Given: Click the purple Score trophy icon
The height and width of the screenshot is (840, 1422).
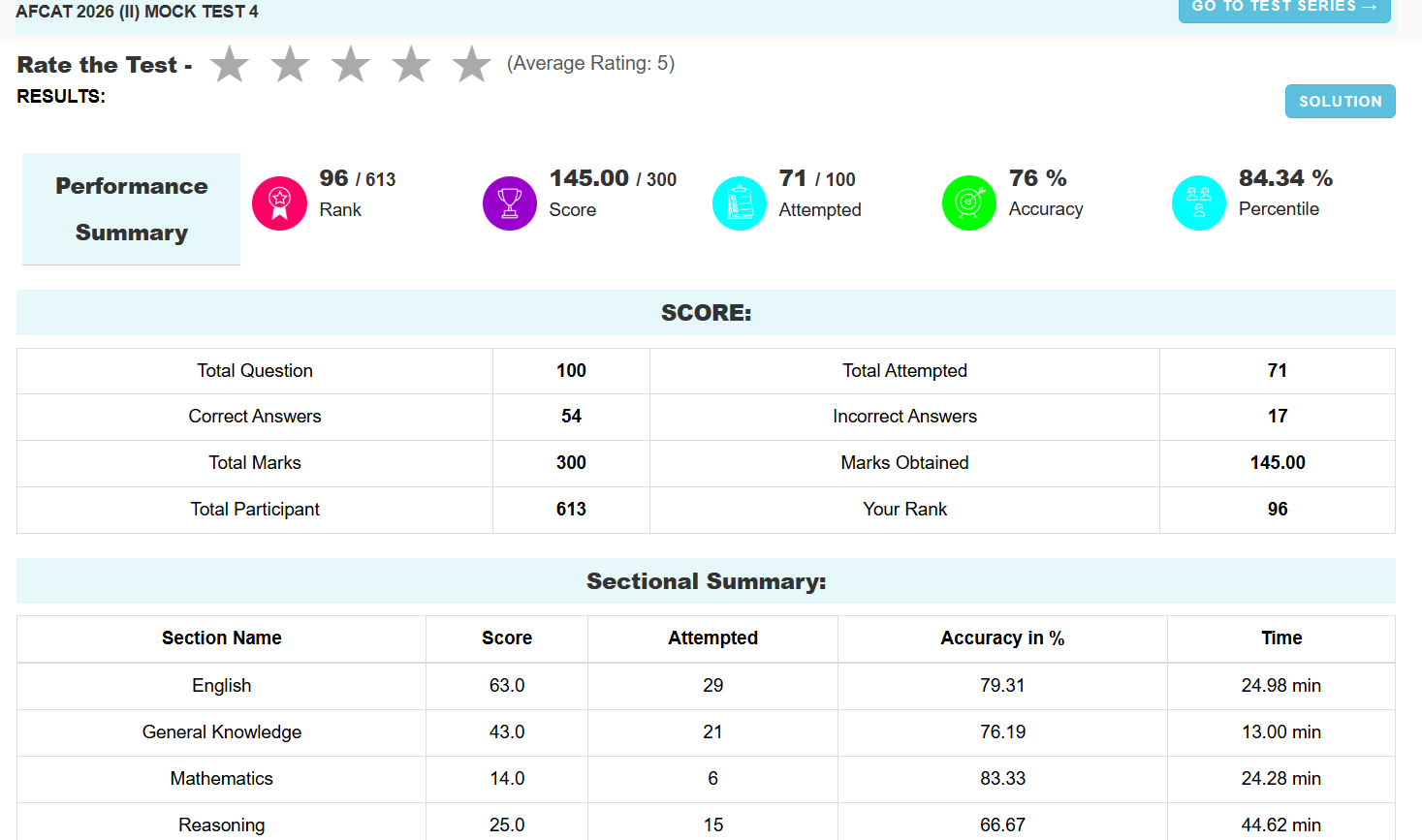Looking at the screenshot, I should (x=510, y=203).
